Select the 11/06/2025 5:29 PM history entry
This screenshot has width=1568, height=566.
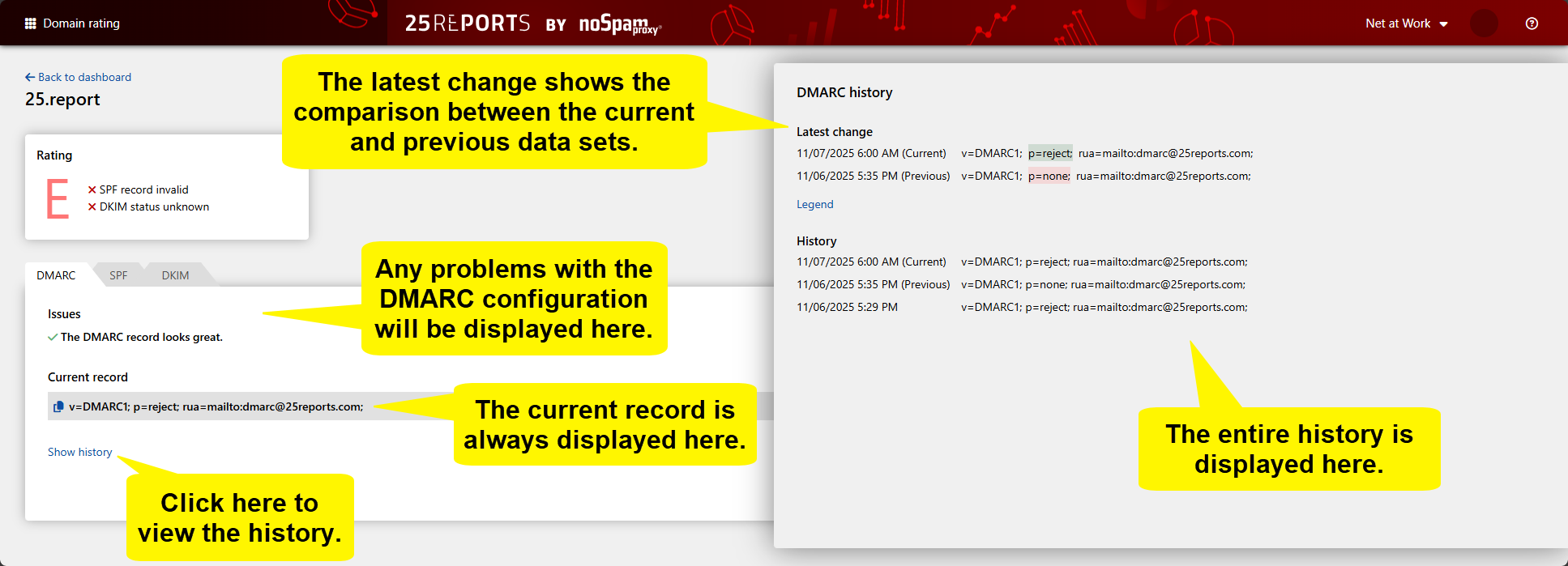click(847, 307)
